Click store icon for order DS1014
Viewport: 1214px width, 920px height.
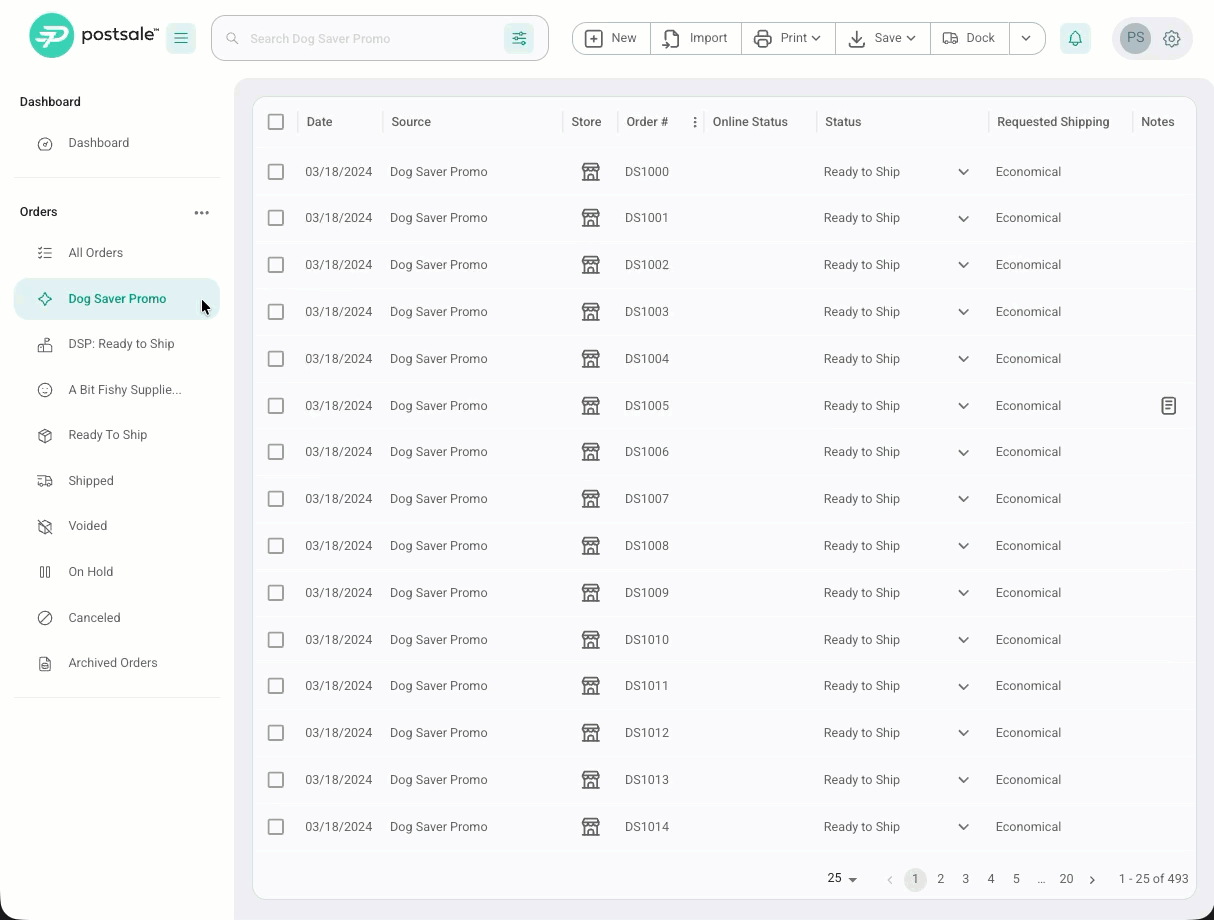(x=590, y=826)
